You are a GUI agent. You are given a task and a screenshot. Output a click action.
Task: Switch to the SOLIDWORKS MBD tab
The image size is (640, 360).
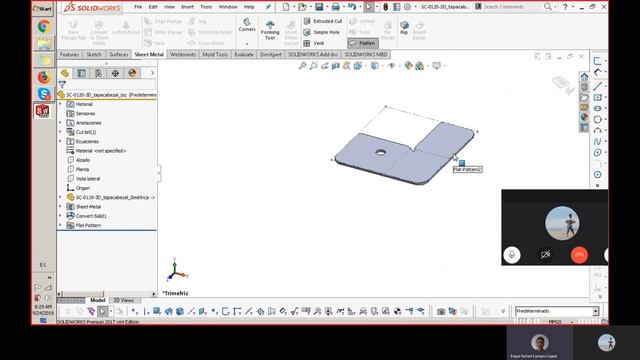tap(366, 54)
